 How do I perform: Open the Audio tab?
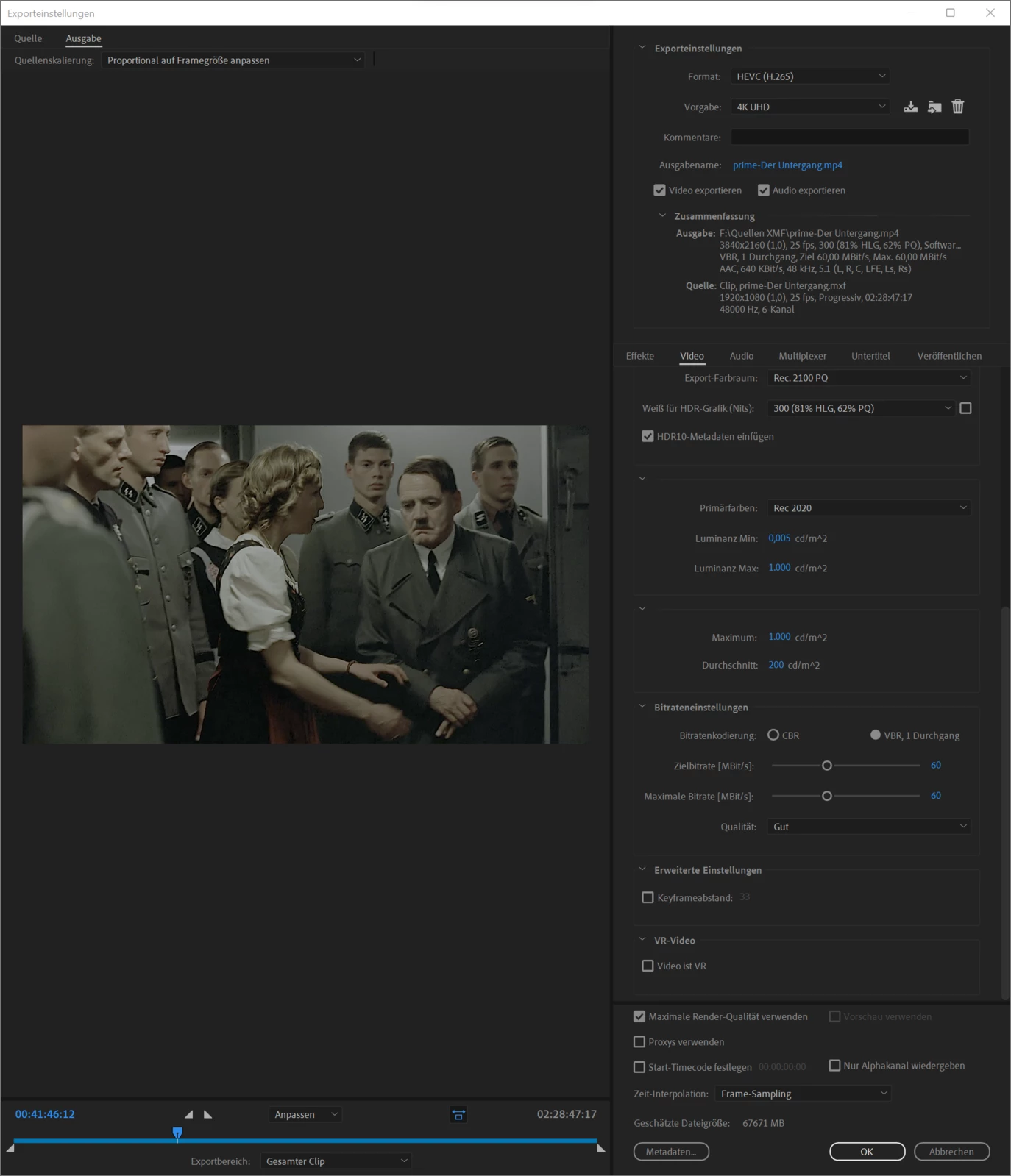click(x=742, y=356)
